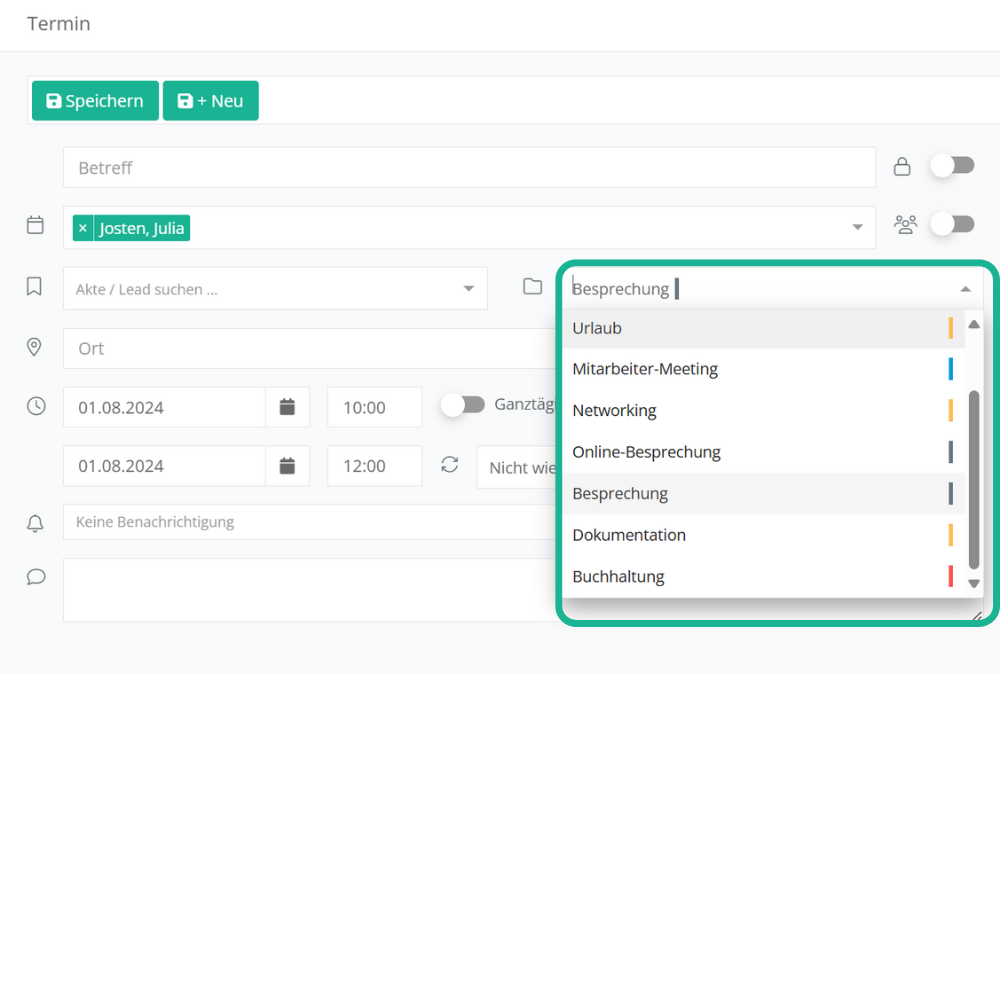
Task: Click the + Neu button
Action: [210, 101]
